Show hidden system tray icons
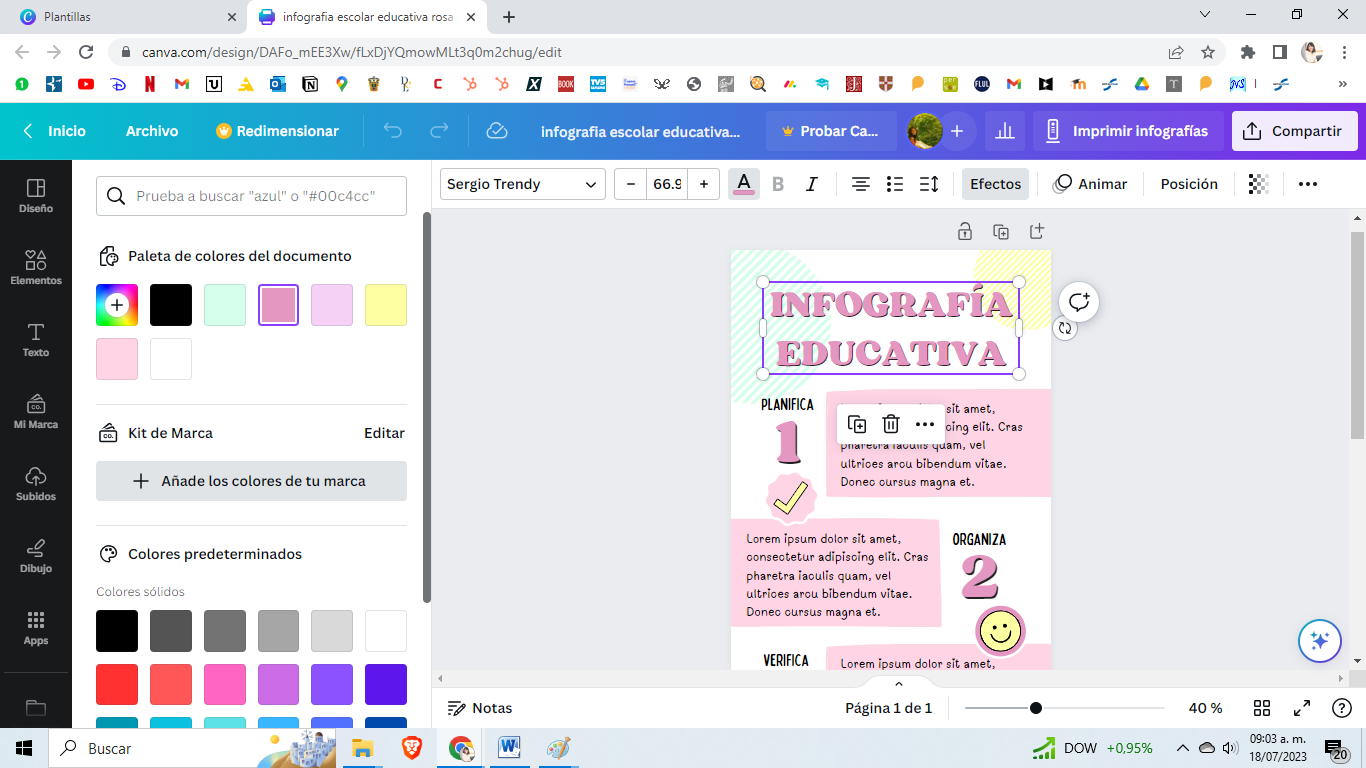 pos(1183,748)
